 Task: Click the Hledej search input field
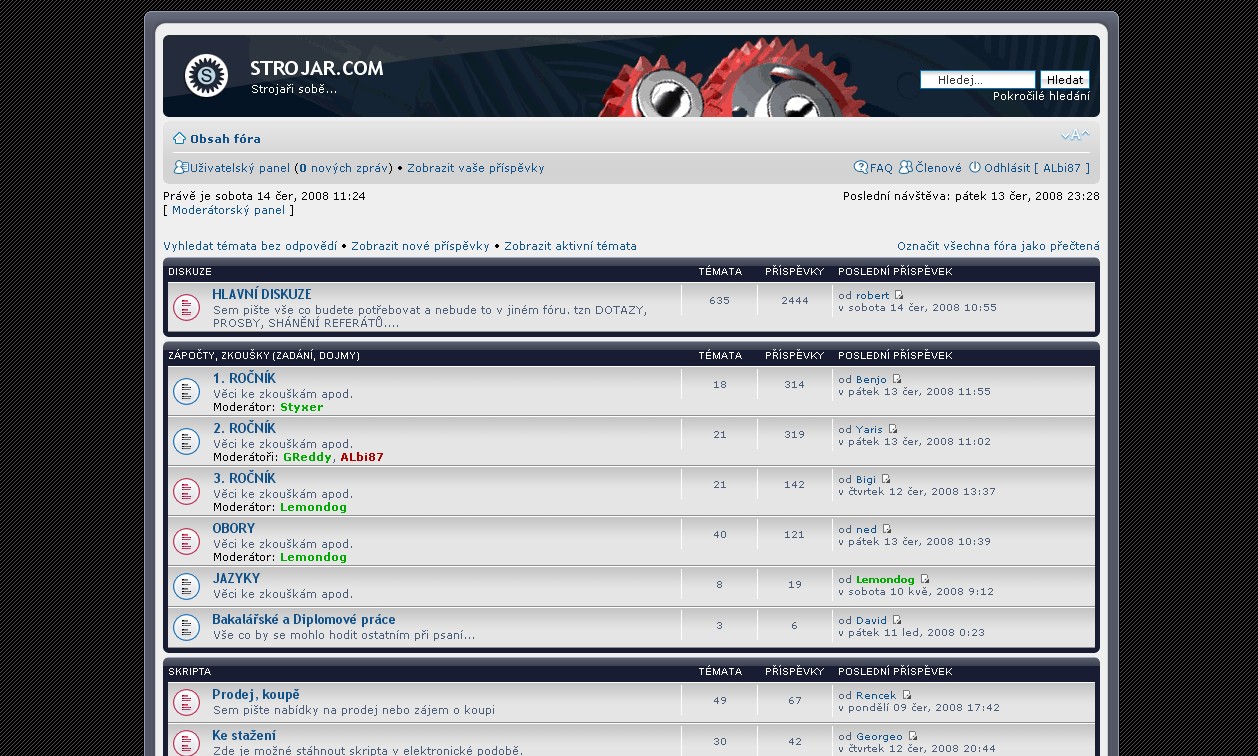tap(978, 80)
